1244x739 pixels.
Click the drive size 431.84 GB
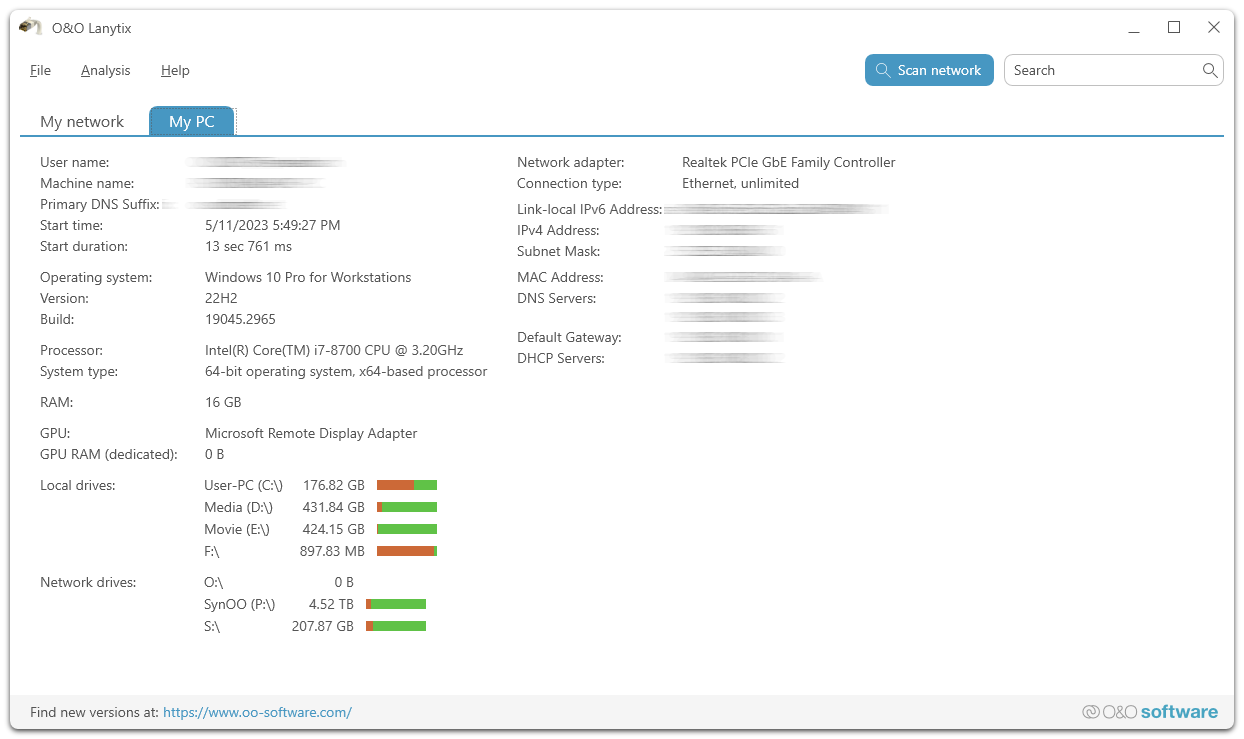[334, 507]
